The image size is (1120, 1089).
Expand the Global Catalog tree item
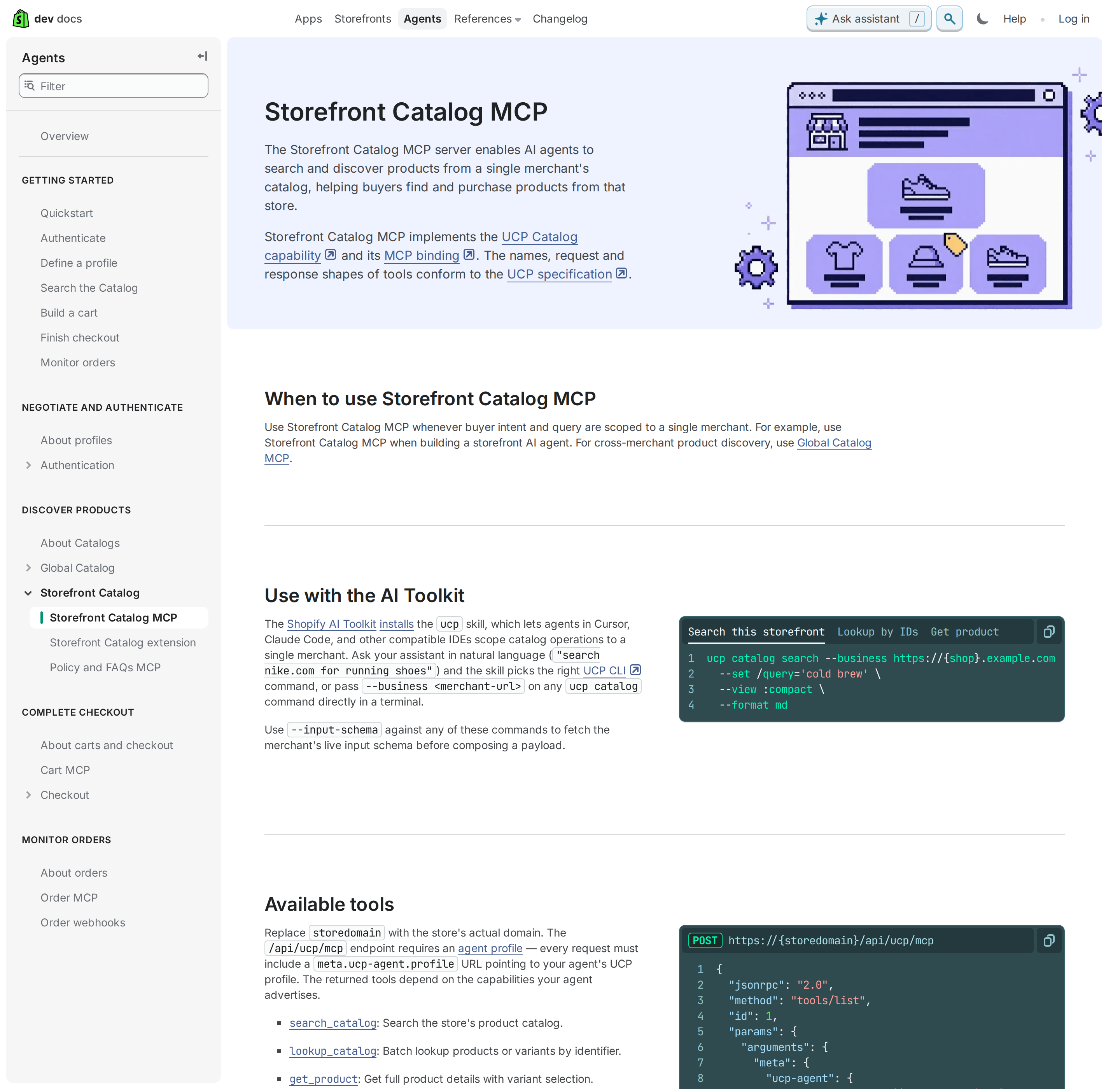28,568
